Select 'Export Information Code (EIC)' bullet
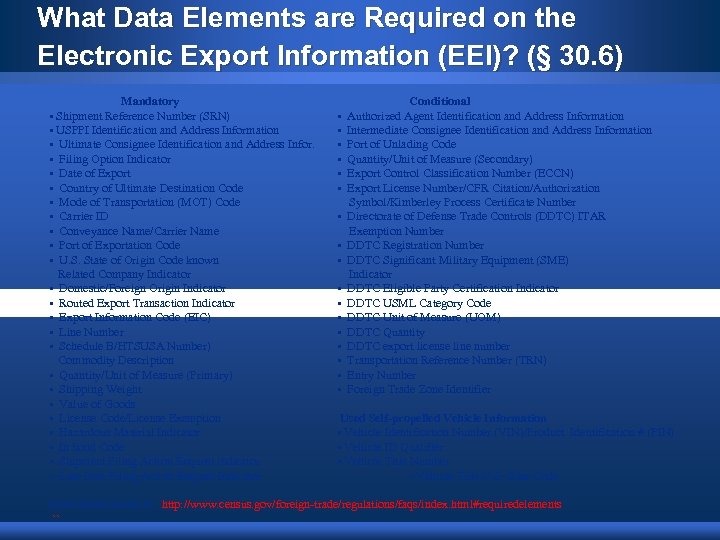 point(135,317)
